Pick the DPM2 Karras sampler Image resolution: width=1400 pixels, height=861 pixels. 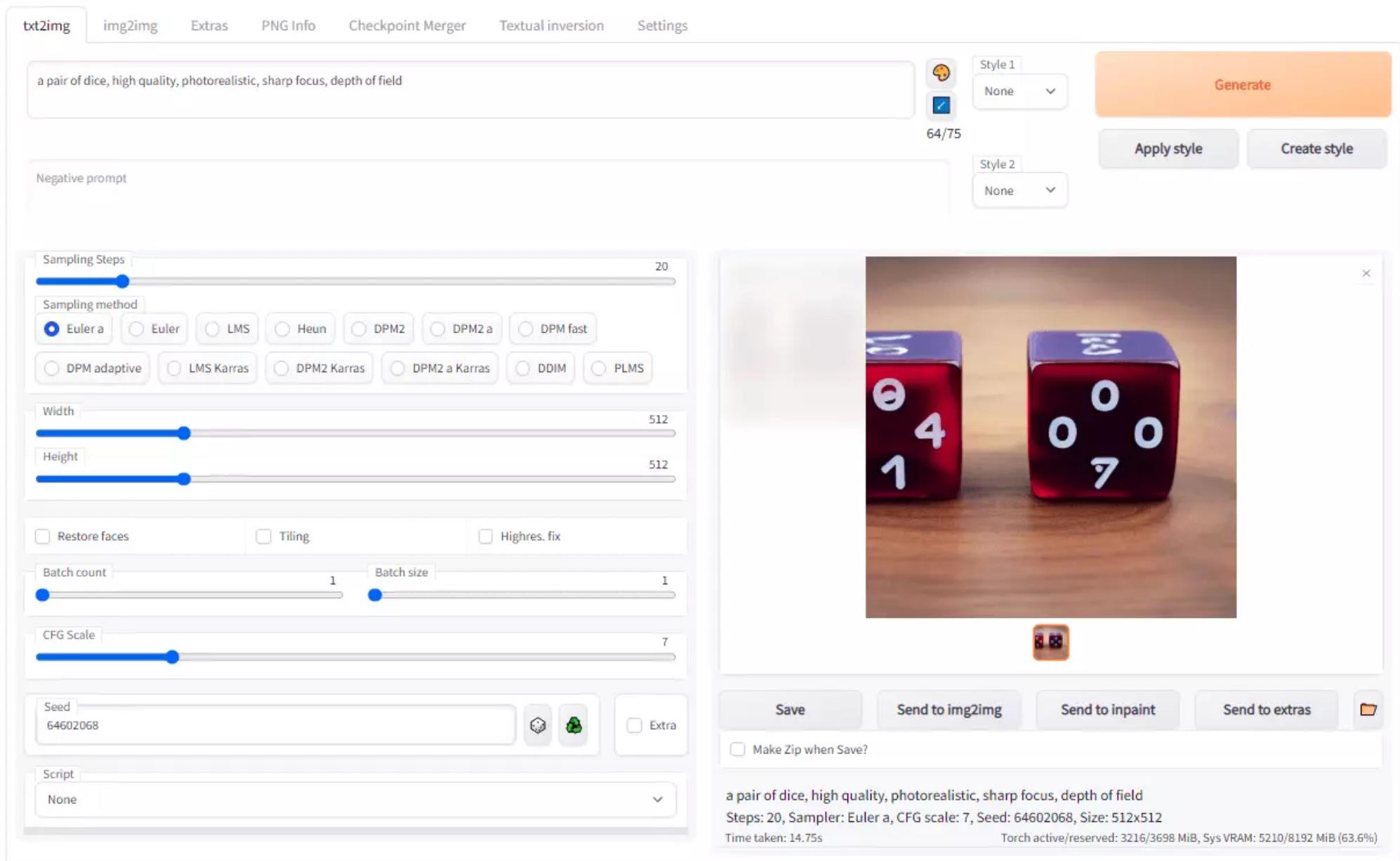pos(319,368)
